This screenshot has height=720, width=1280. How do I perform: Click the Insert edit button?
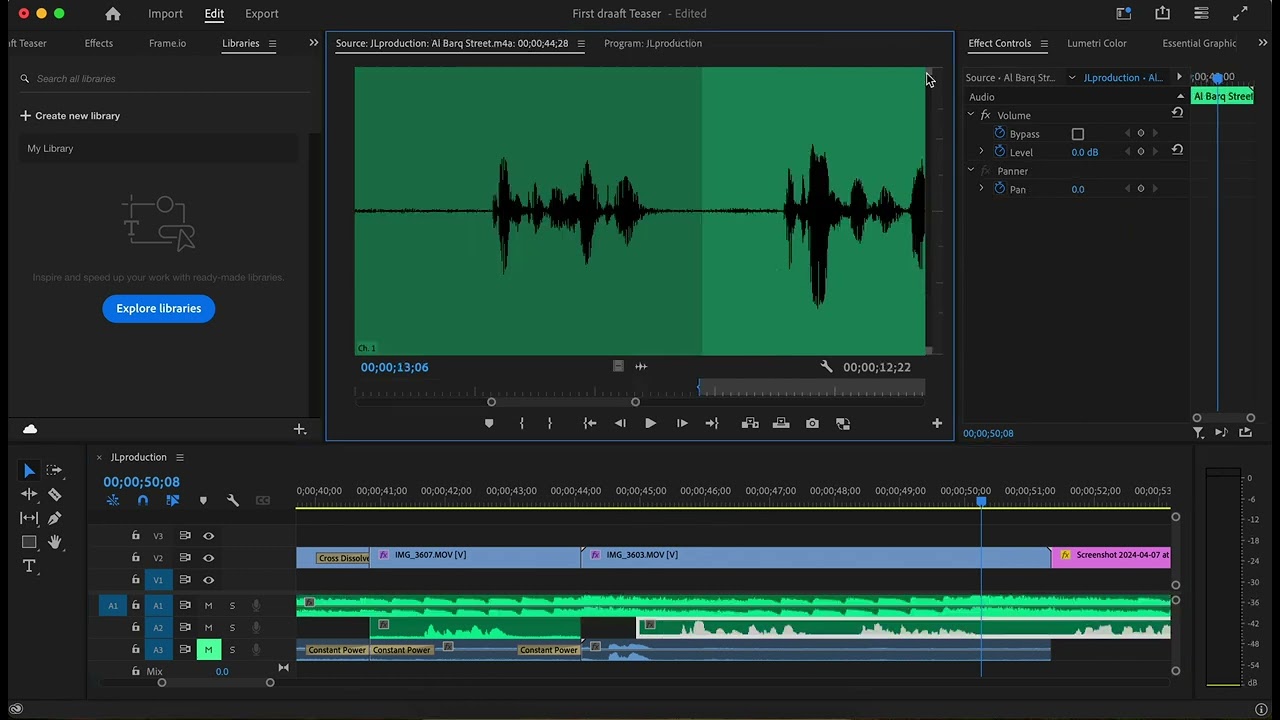(750, 424)
